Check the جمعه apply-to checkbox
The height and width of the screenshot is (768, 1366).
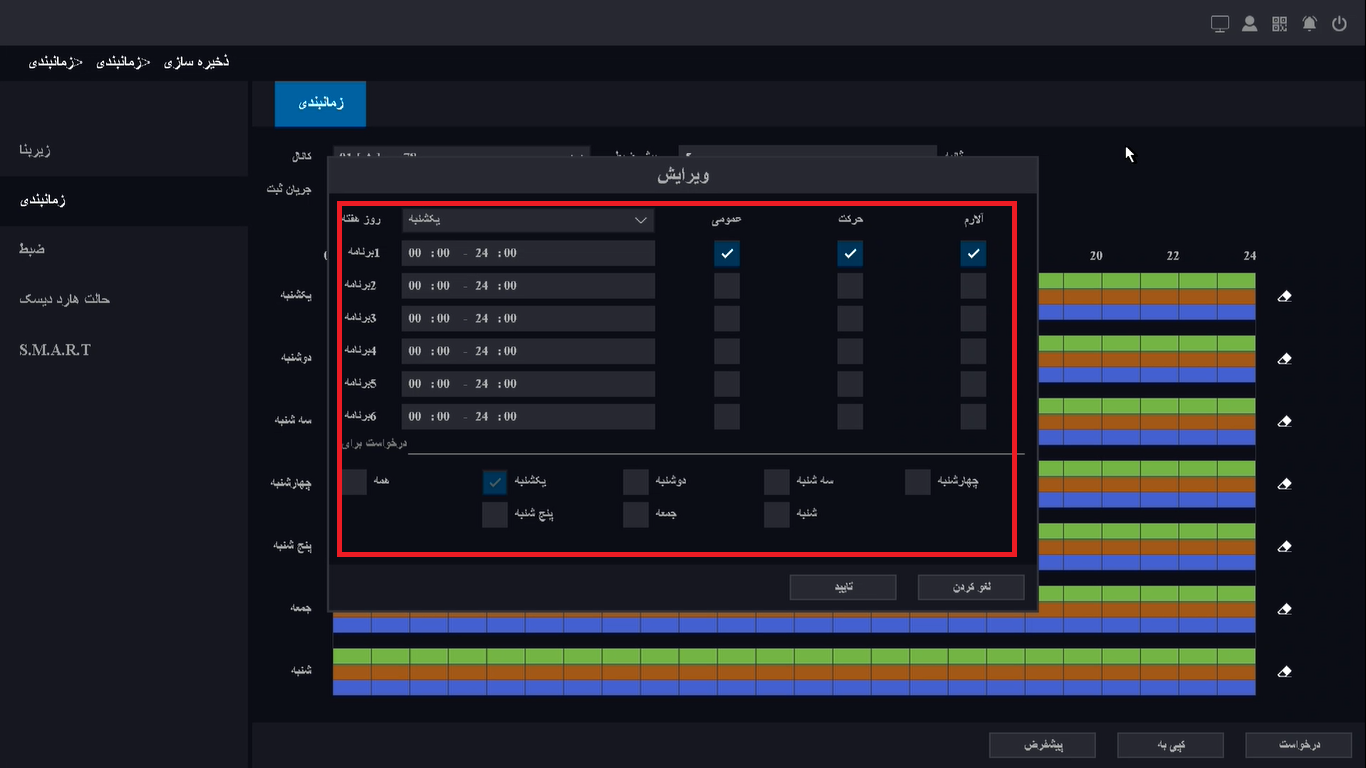(x=636, y=515)
